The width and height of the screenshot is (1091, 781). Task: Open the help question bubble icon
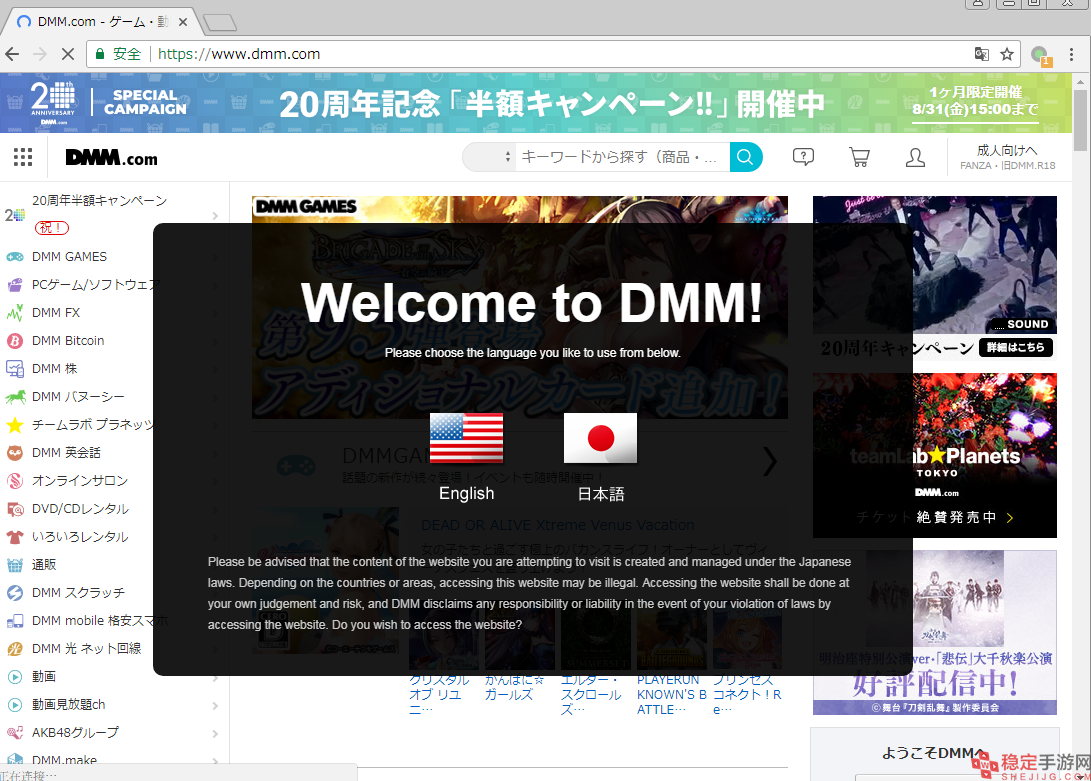pos(803,157)
